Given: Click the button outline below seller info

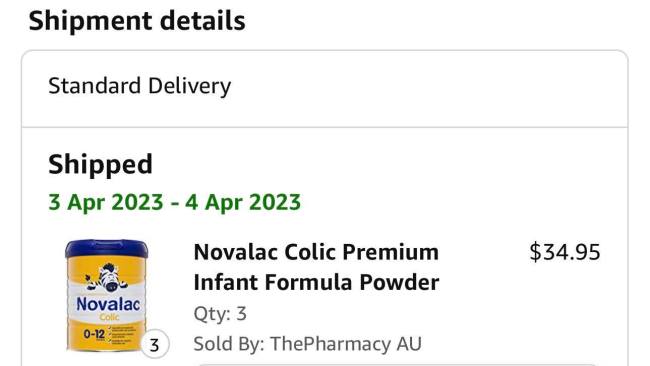Looking at the screenshot, I should click(397, 365).
